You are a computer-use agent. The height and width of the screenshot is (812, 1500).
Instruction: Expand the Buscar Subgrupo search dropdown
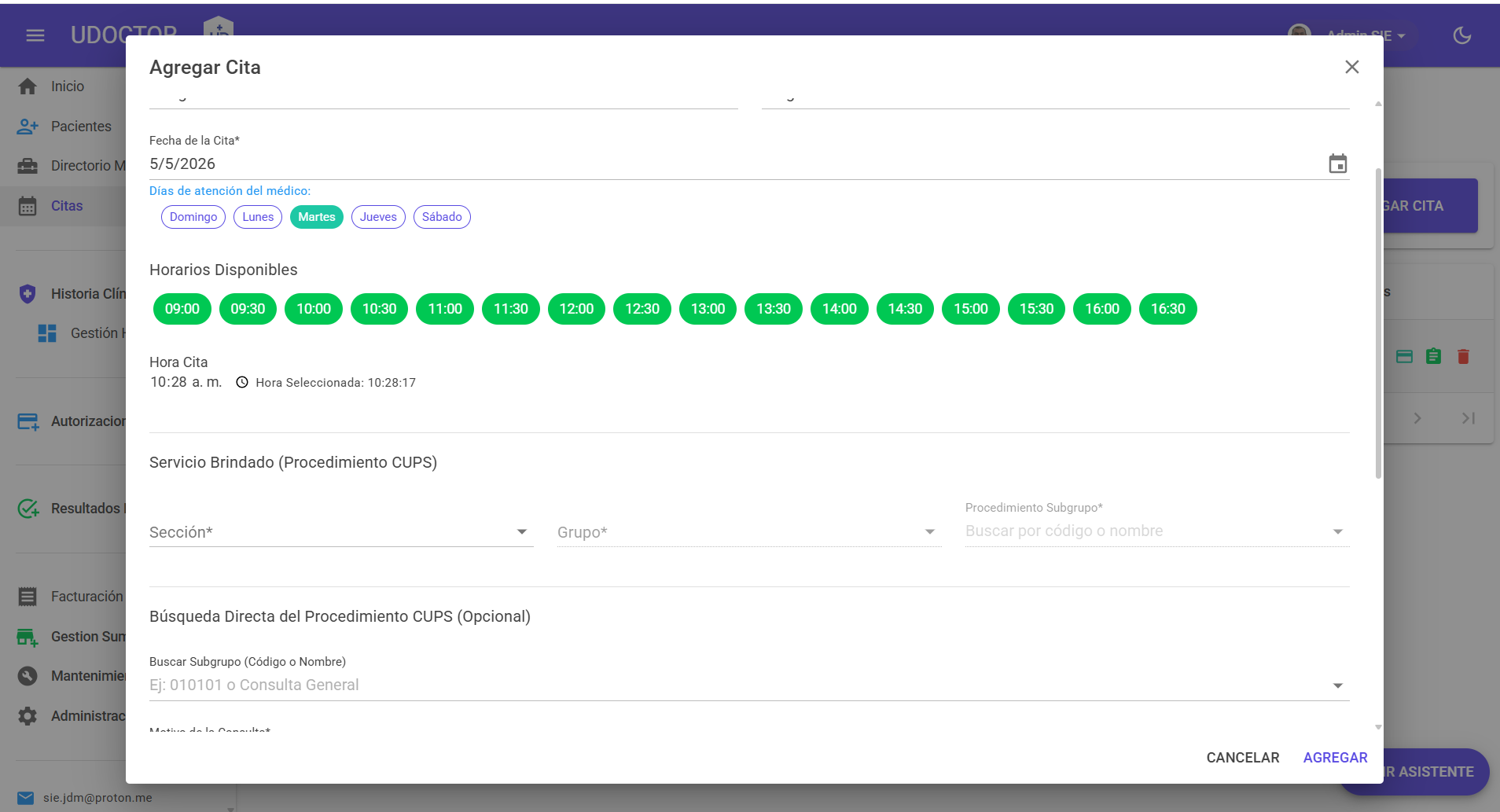[1337, 685]
